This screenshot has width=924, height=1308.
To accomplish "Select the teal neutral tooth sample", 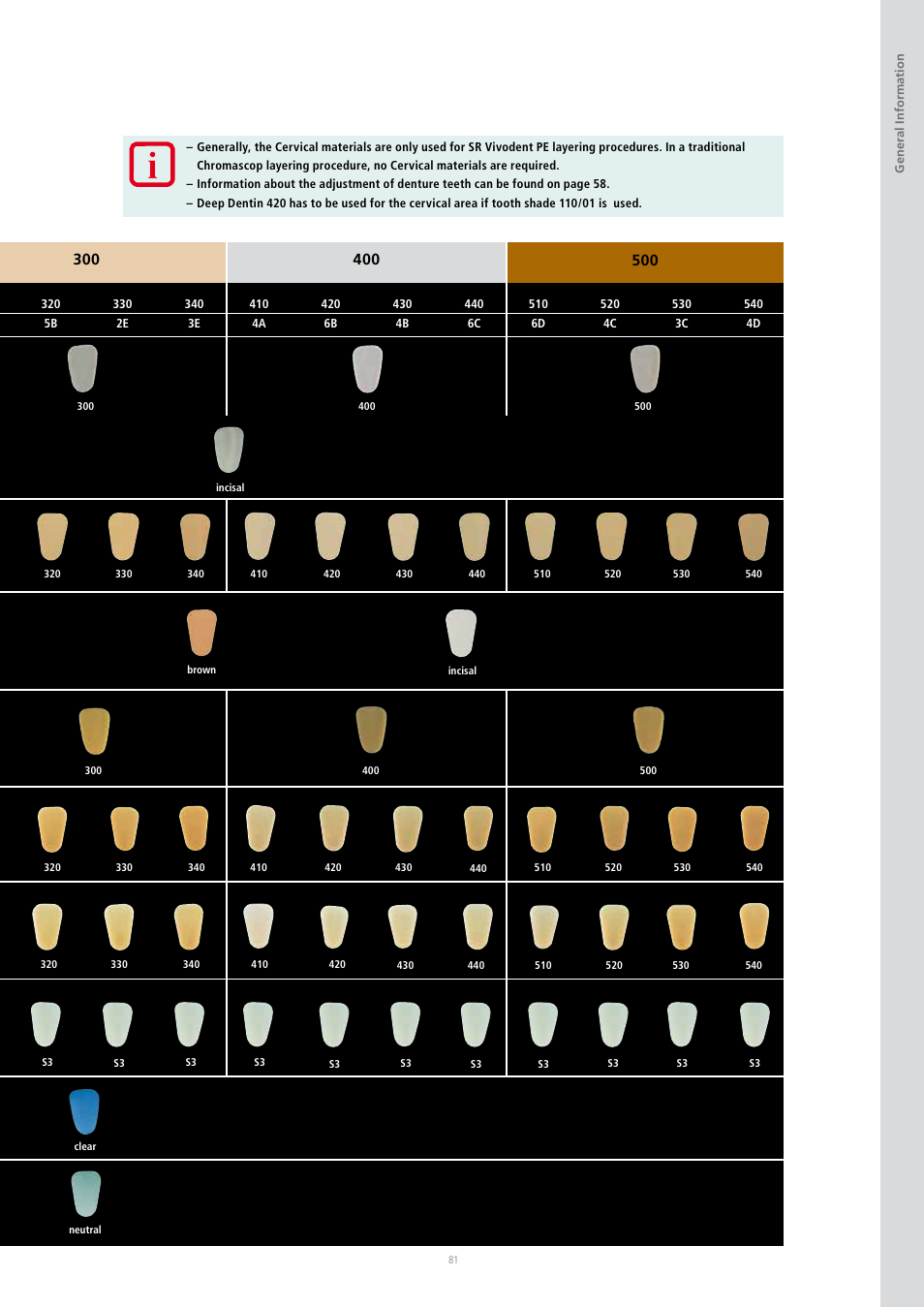I will pyautogui.click(x=85, y=1194).
